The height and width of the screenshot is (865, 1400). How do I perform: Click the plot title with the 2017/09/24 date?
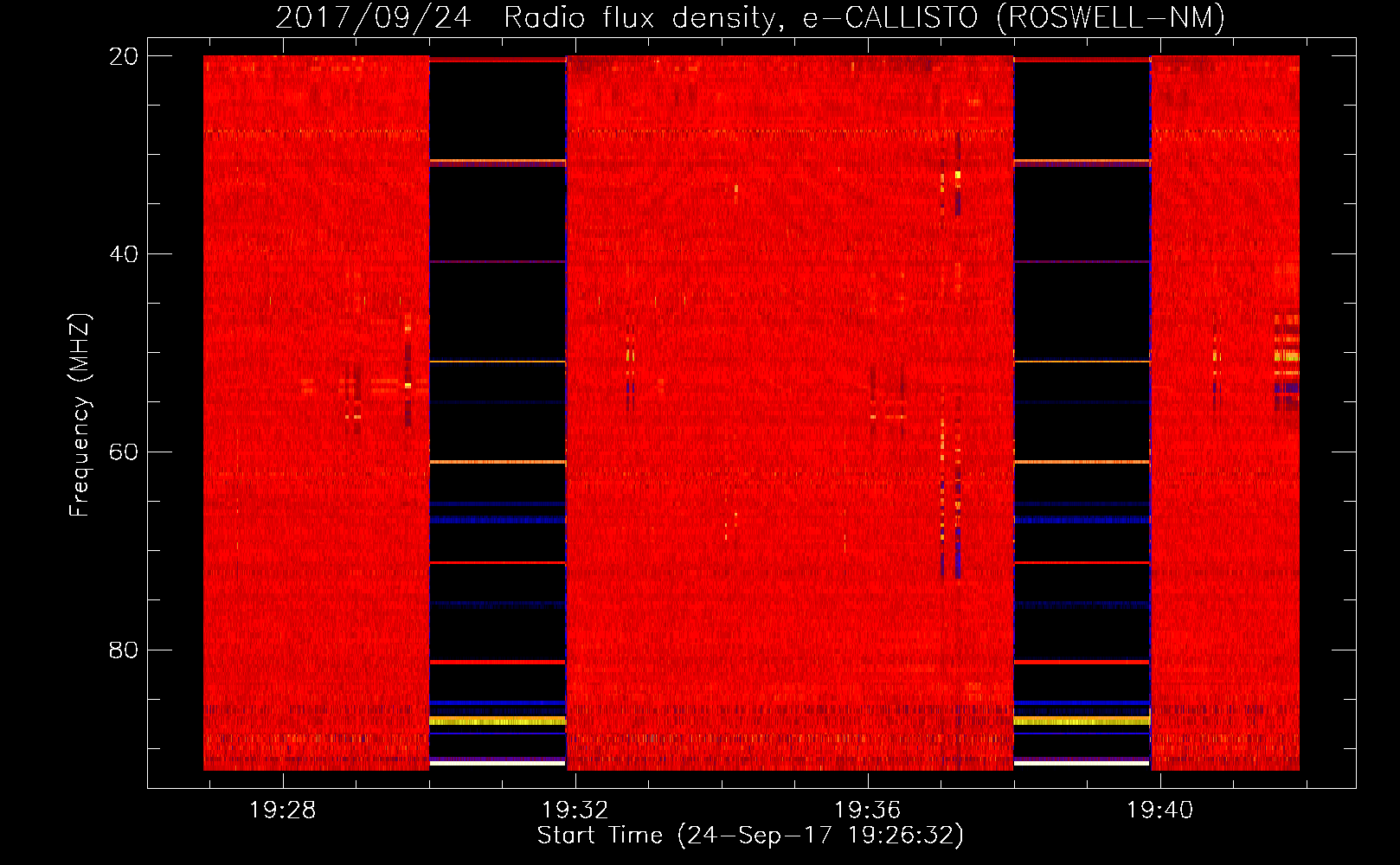(x=750, y=17)
